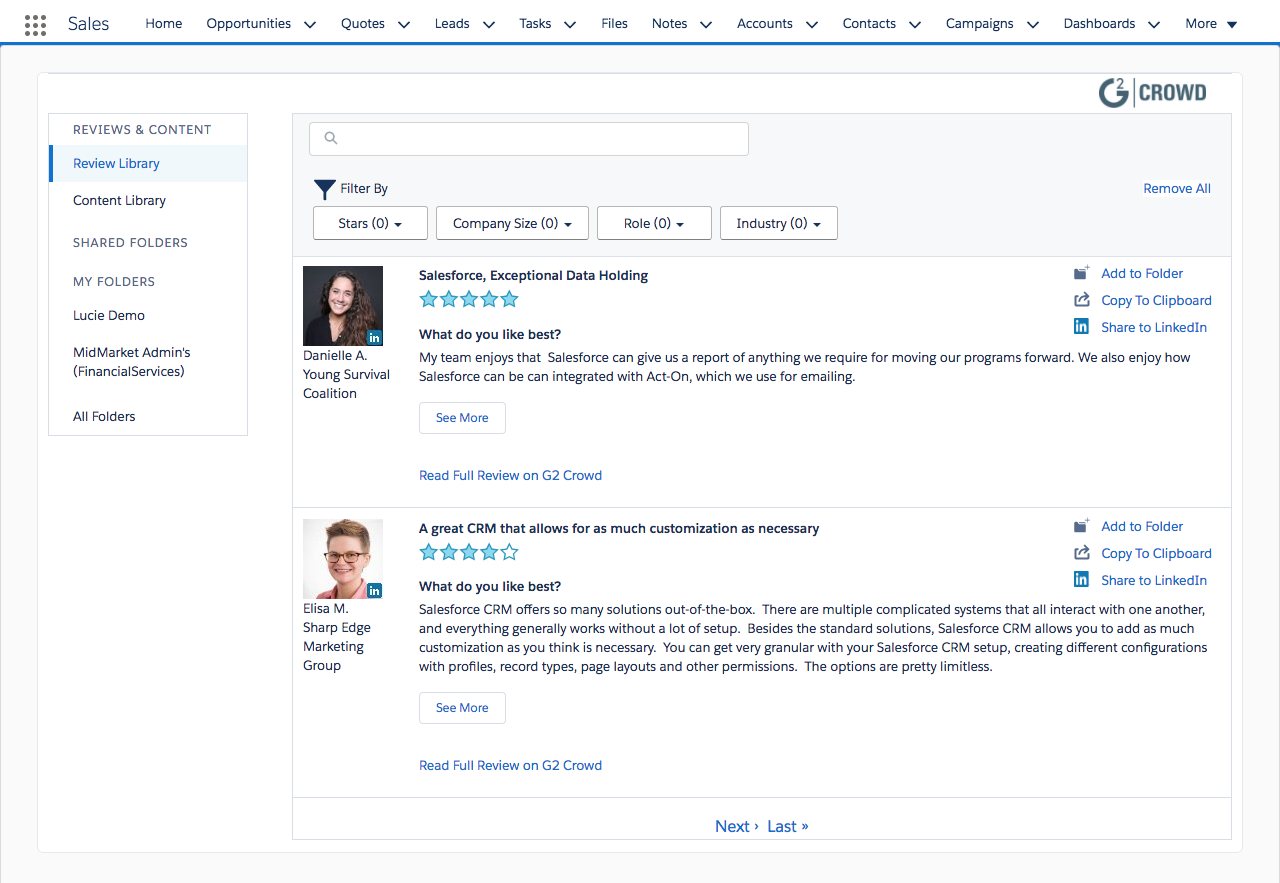Click the G2 Crowd logo
The height and width of the screenshot is (883, 1280).
pyautogui.click(x=1152, y=93)
